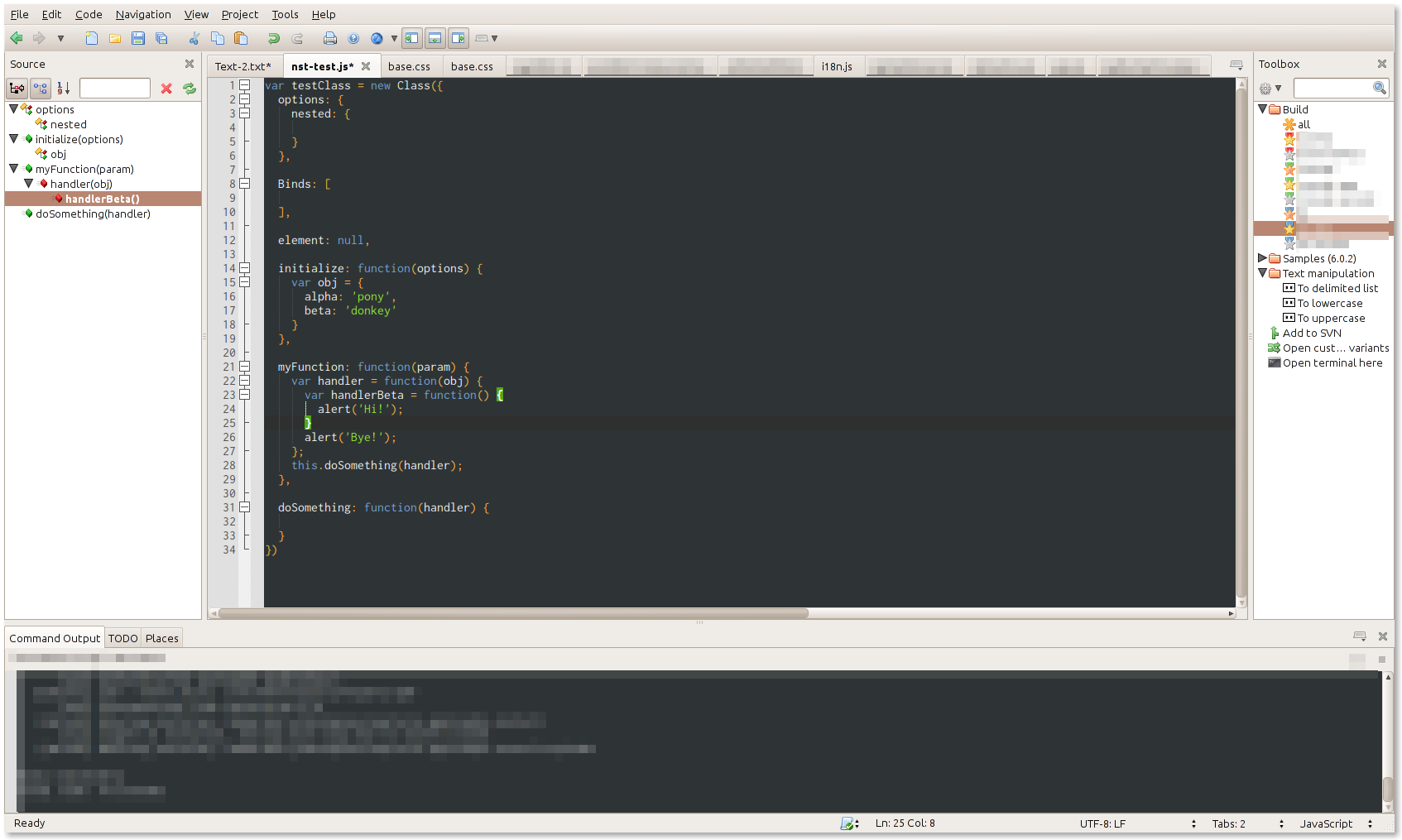1402x840 pixels.
Task: Click the New File toolbar icon
Action: click(x=92, y=38)
